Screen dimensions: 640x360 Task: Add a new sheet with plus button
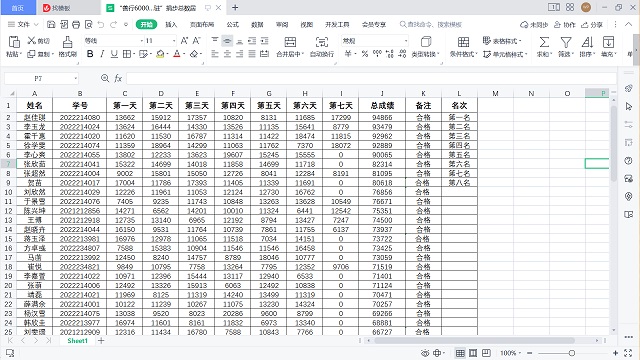101,340
